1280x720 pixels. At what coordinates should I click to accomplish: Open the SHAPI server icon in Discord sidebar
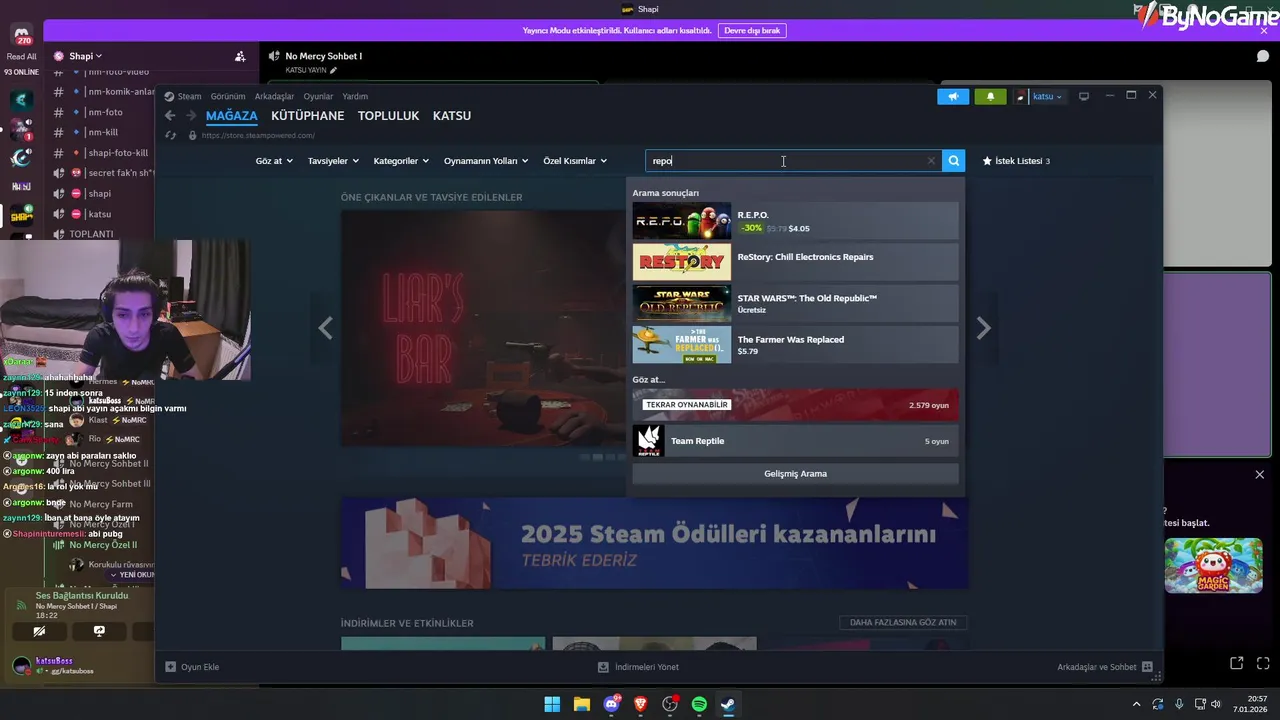[x=21, y=215]
